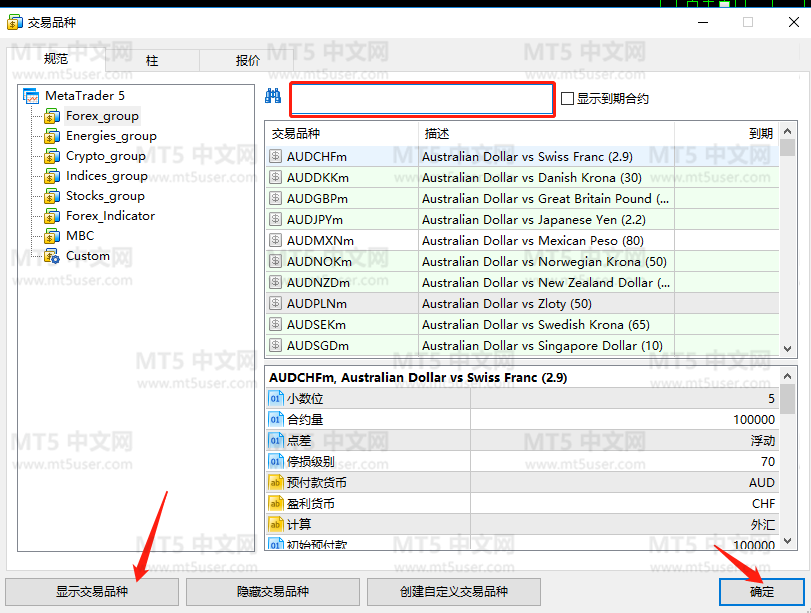Enable the 显示到期合约 checkbox
The image size is (811, 613).
coord(567,98)
